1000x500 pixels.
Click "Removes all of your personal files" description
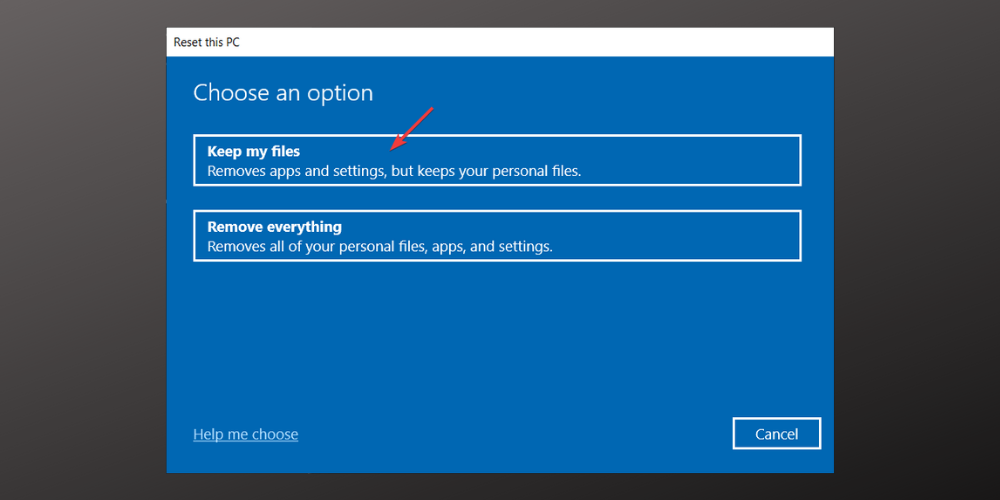(379, 246)
